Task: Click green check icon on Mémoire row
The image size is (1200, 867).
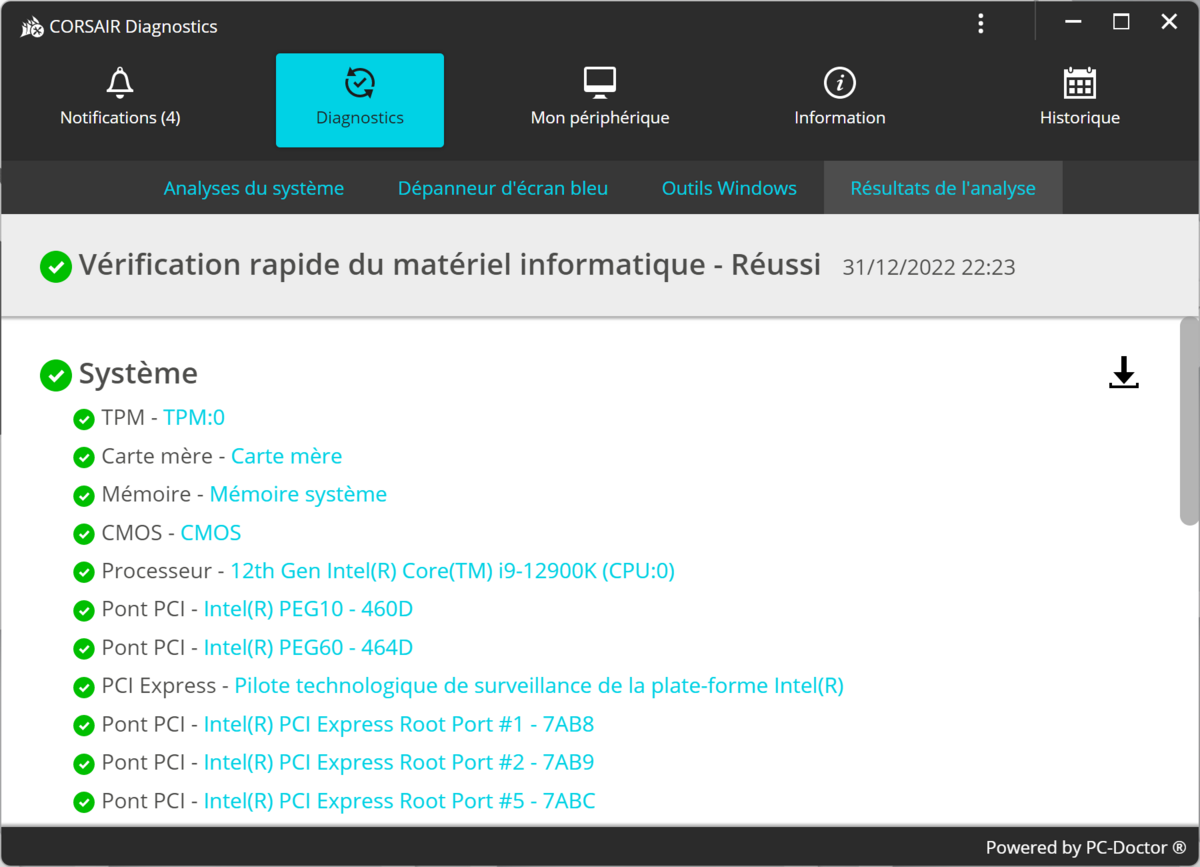Action: coord(84,495)
